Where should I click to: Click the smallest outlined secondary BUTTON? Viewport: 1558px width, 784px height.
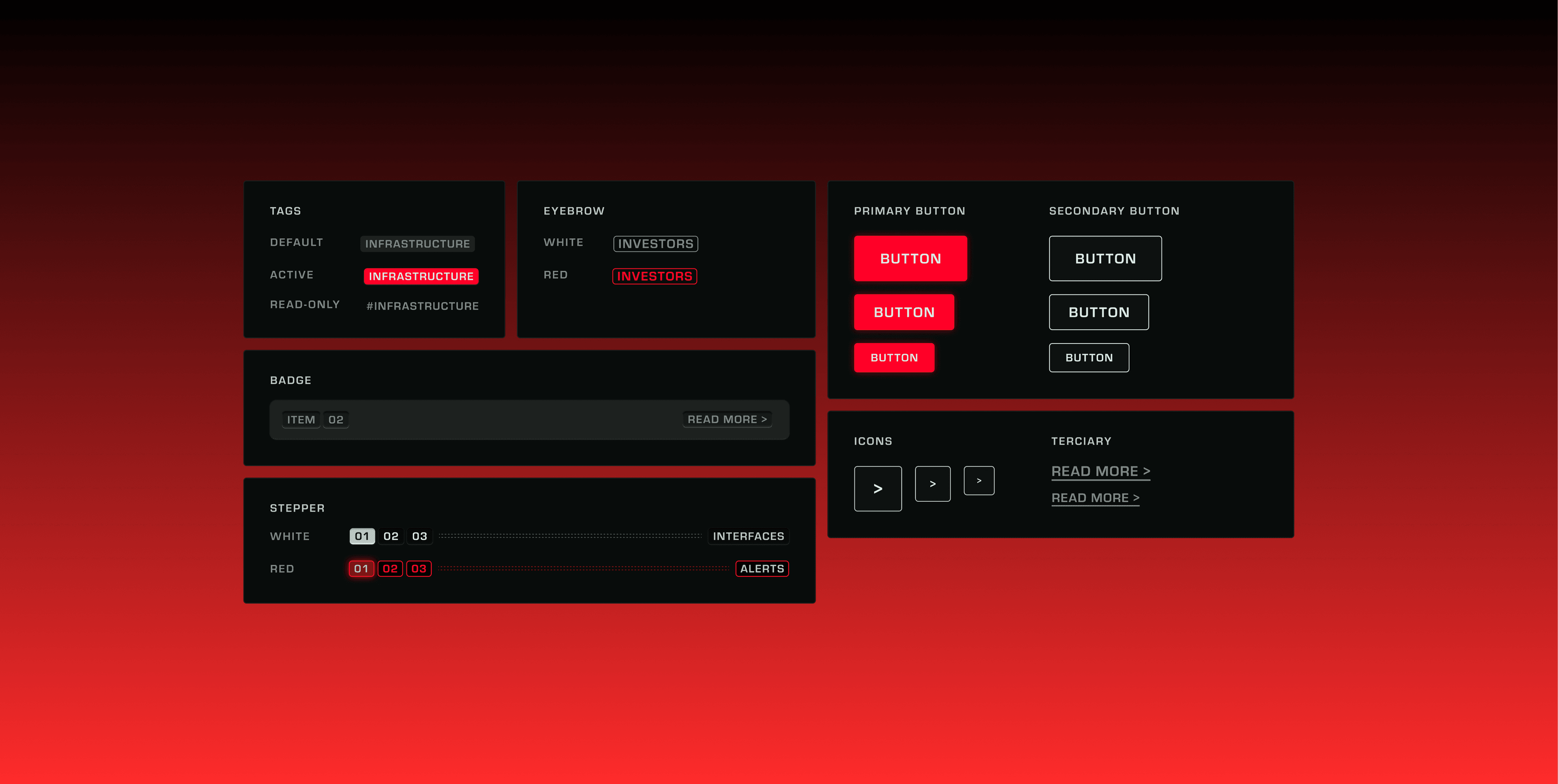pos(1089,358)
